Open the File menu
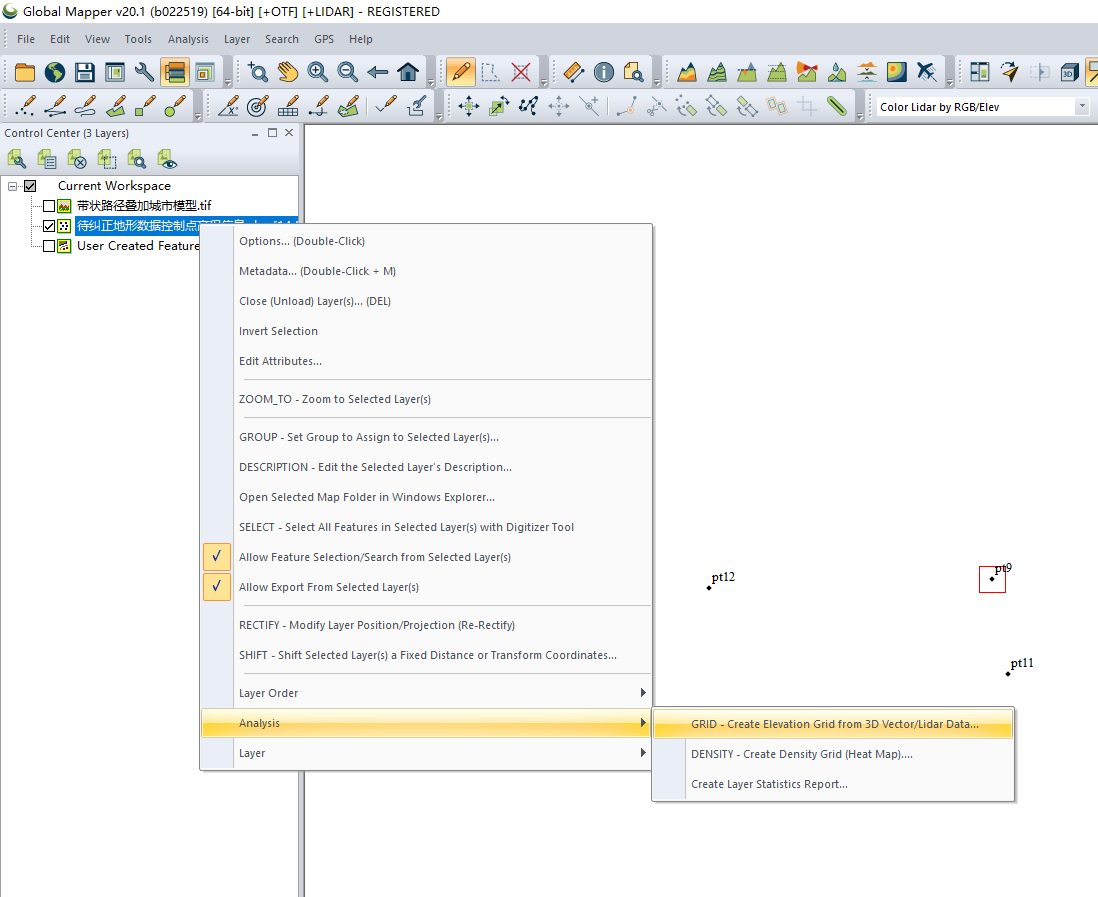 pyautogui.click(x=26, y=39)
